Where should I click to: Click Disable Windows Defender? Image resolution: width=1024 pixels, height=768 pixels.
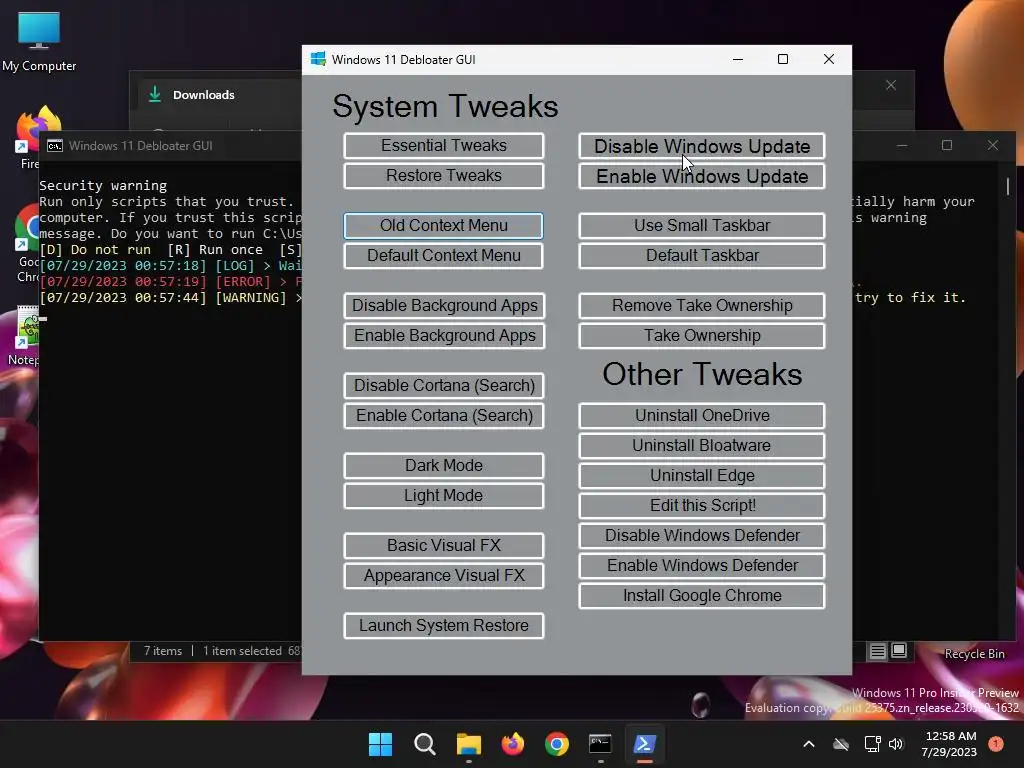coord(702,536)
